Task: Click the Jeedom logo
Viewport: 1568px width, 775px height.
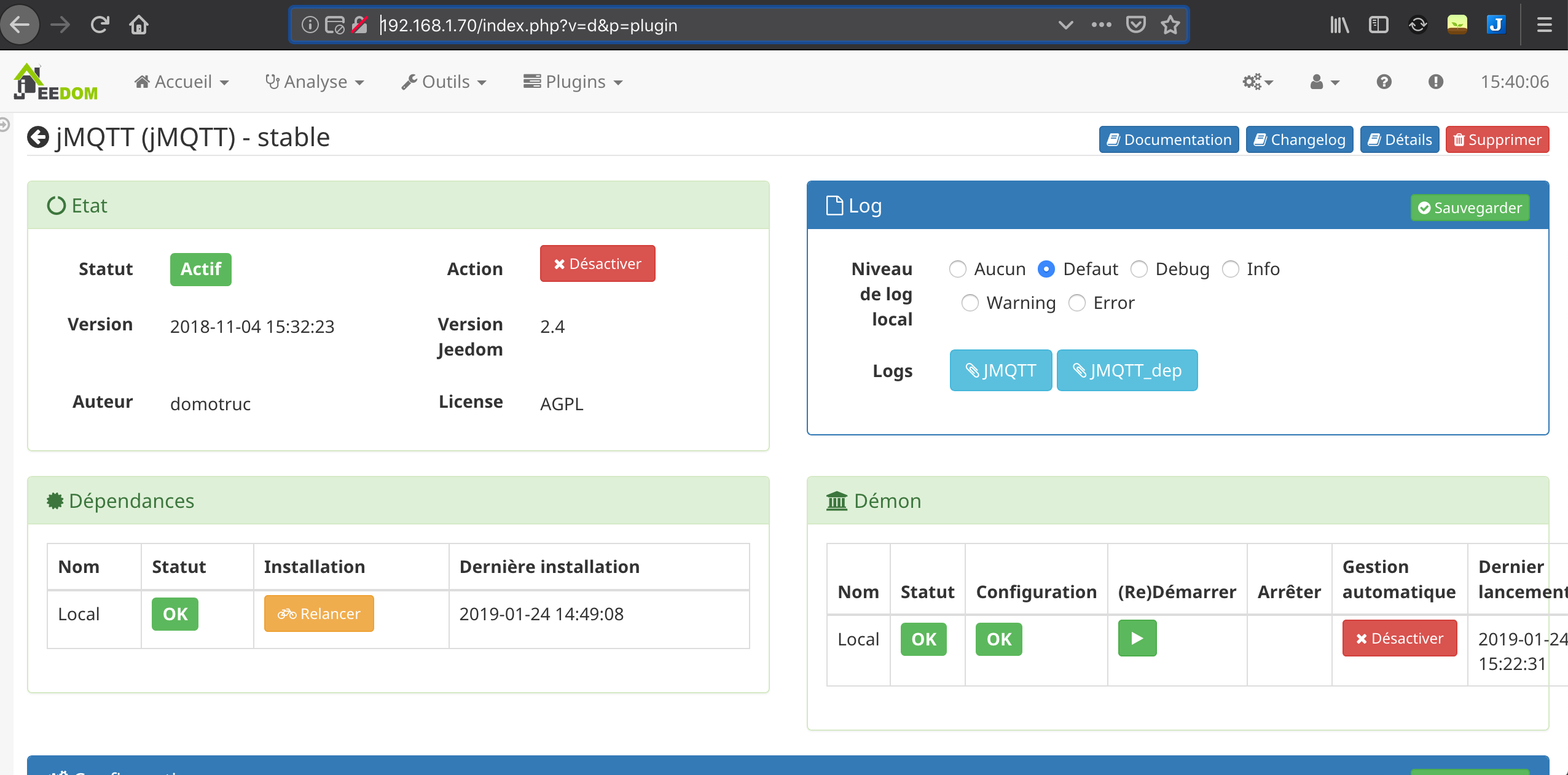Action: (55, 82)
